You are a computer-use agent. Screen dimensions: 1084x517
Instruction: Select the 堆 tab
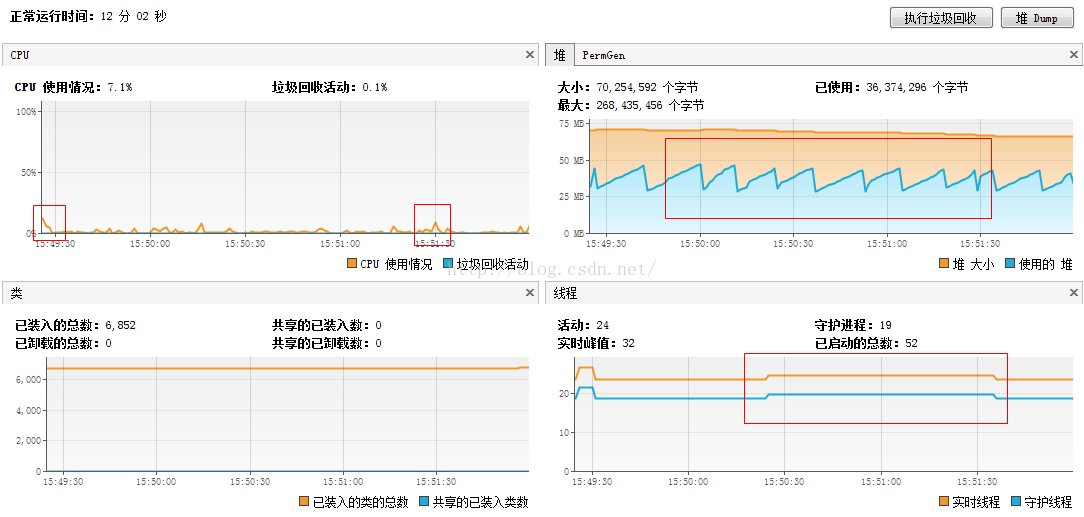pyautogui.click(x=559, y=55)
